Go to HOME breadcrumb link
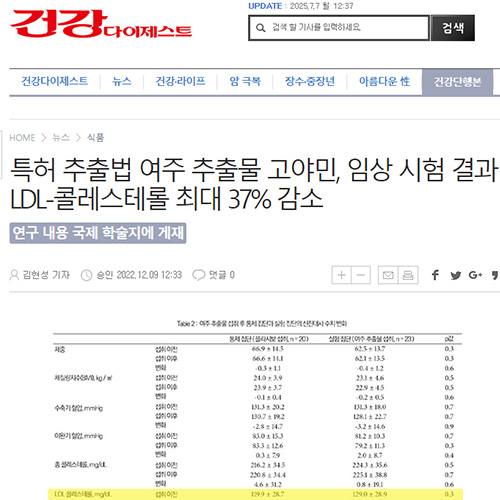The height and width of the screenshot is (500, 500). click(x=22, y=138)
